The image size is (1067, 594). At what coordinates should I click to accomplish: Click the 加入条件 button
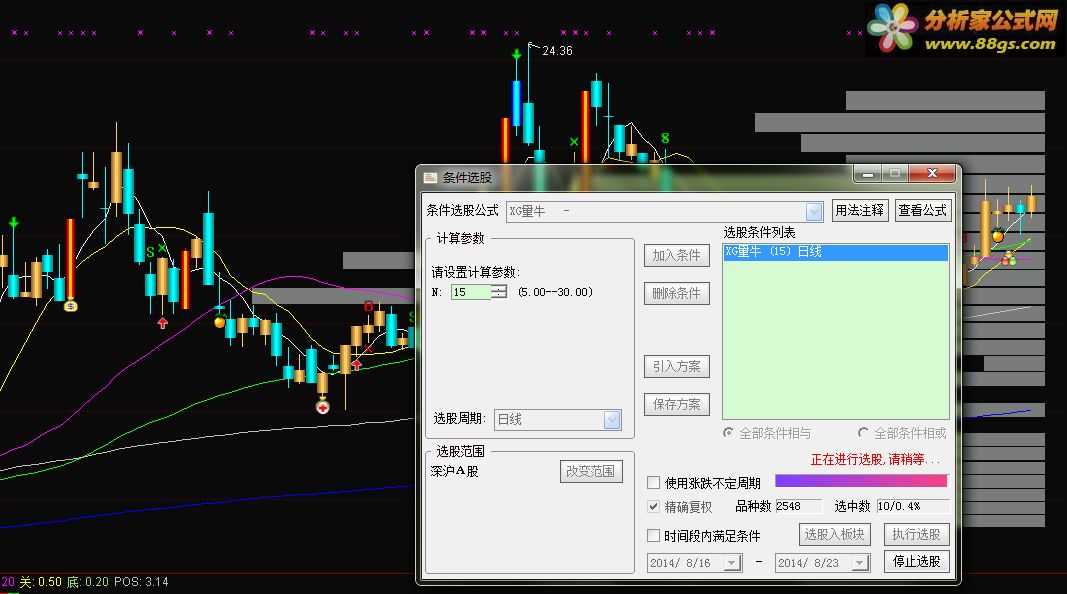676,255
